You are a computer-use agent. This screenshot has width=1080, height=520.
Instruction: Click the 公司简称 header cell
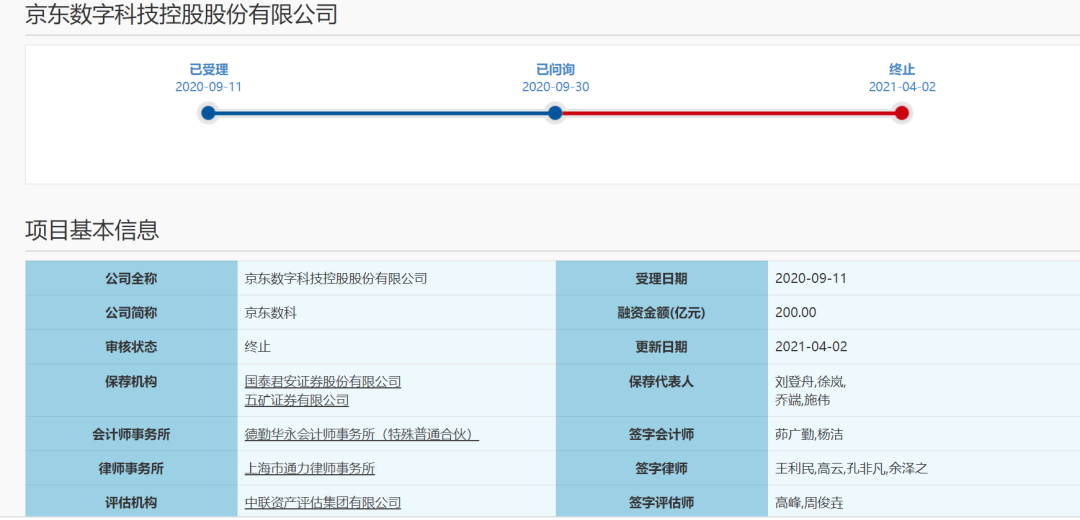click(x=132, y=313)
